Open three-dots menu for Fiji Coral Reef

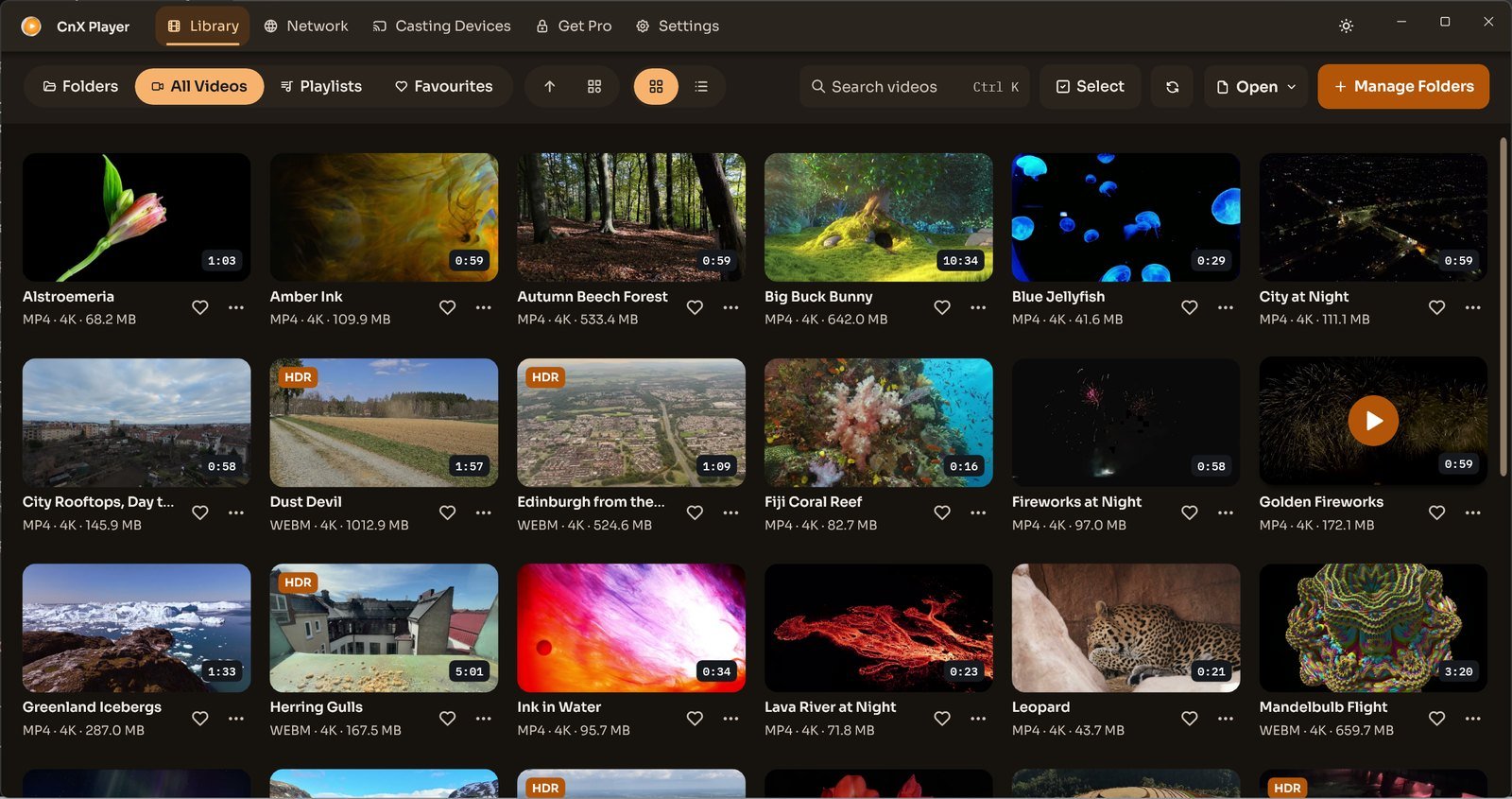[978, 512]
